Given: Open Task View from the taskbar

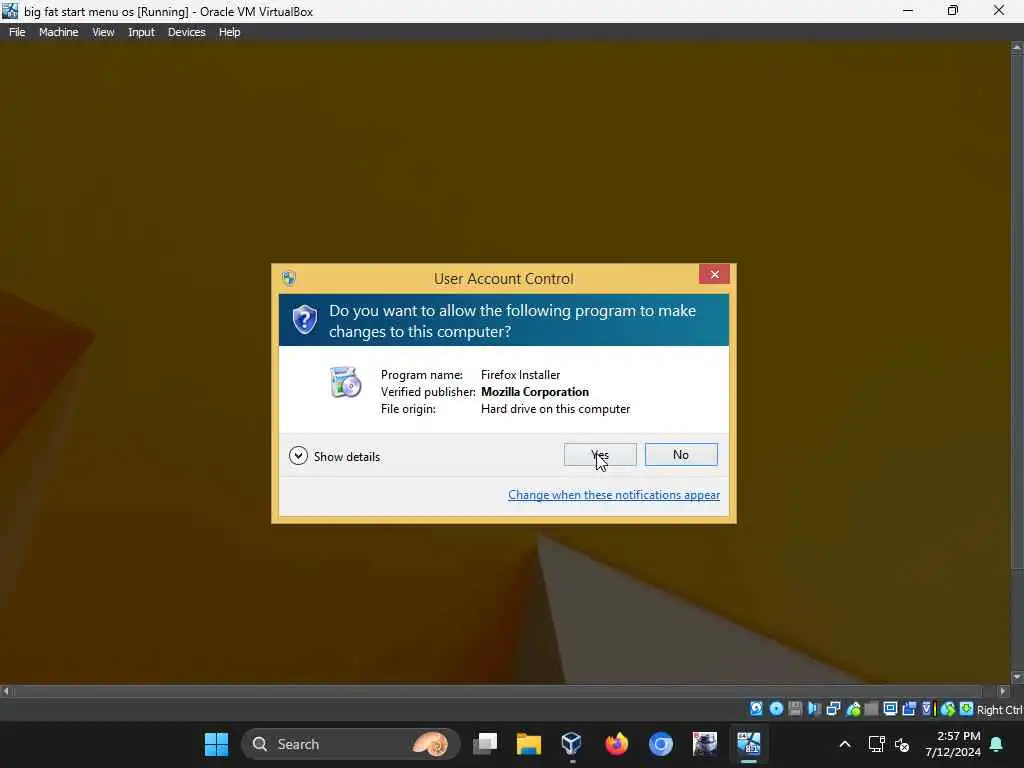Looking at the screenshot, I should tap(485, 744).
